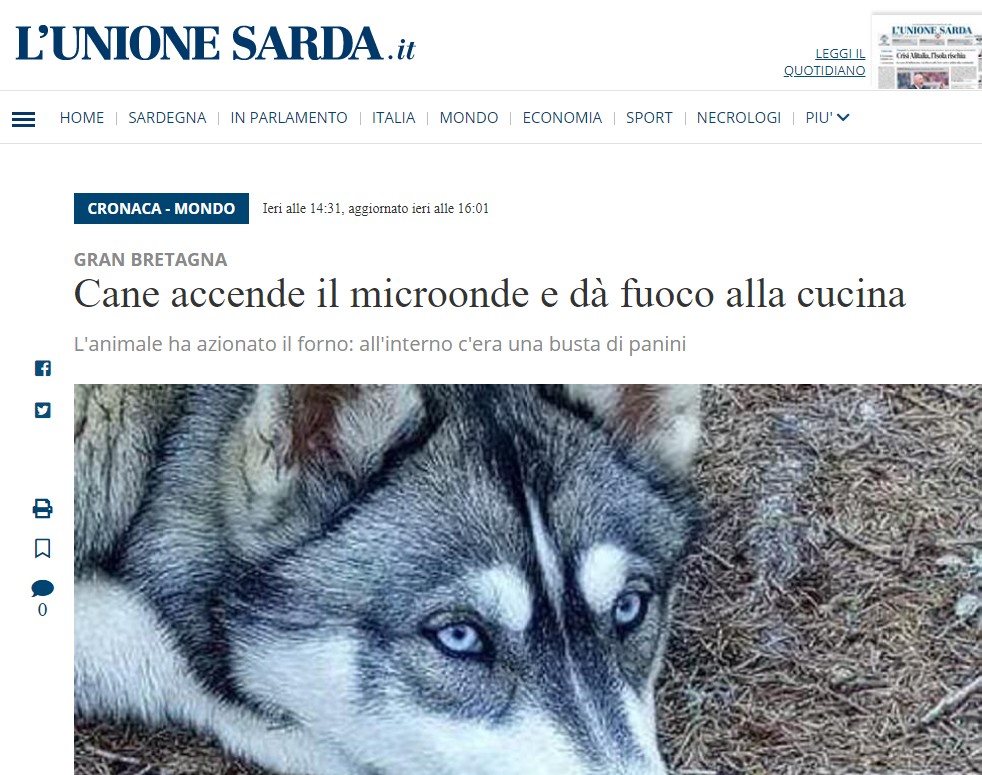
Task: Open comments via speech bubble icon
Action: (43, 588)
